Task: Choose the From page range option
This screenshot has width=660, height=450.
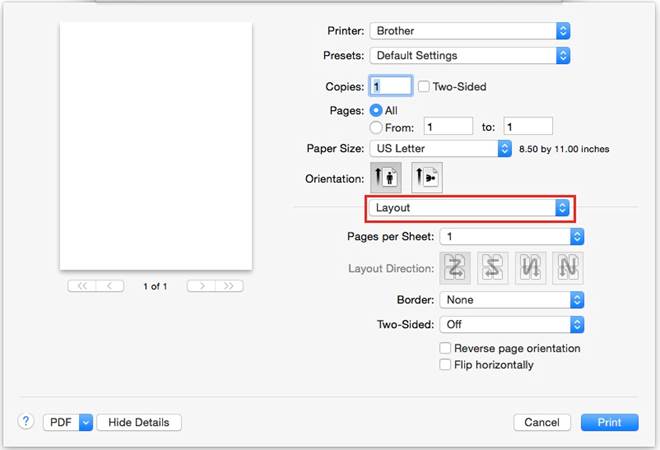Action: click(376, 127)
